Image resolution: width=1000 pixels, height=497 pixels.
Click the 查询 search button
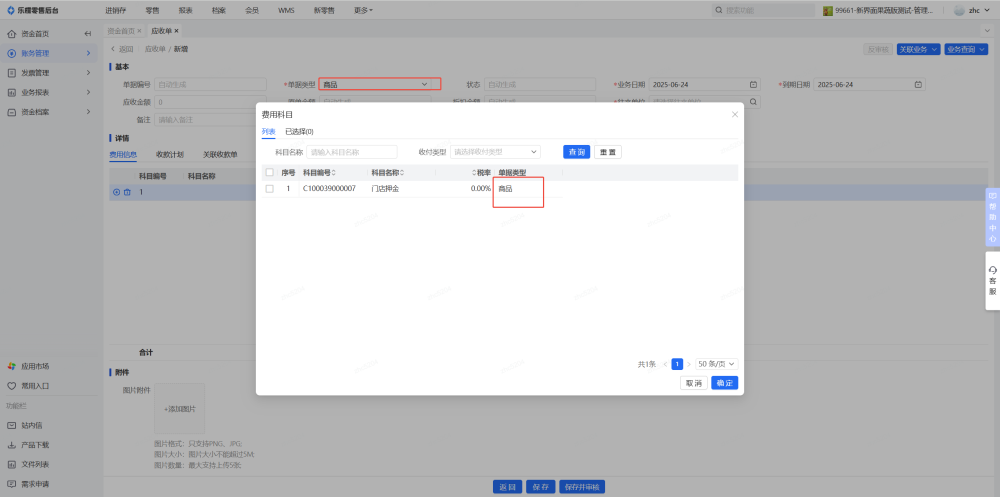coord(575,152)
